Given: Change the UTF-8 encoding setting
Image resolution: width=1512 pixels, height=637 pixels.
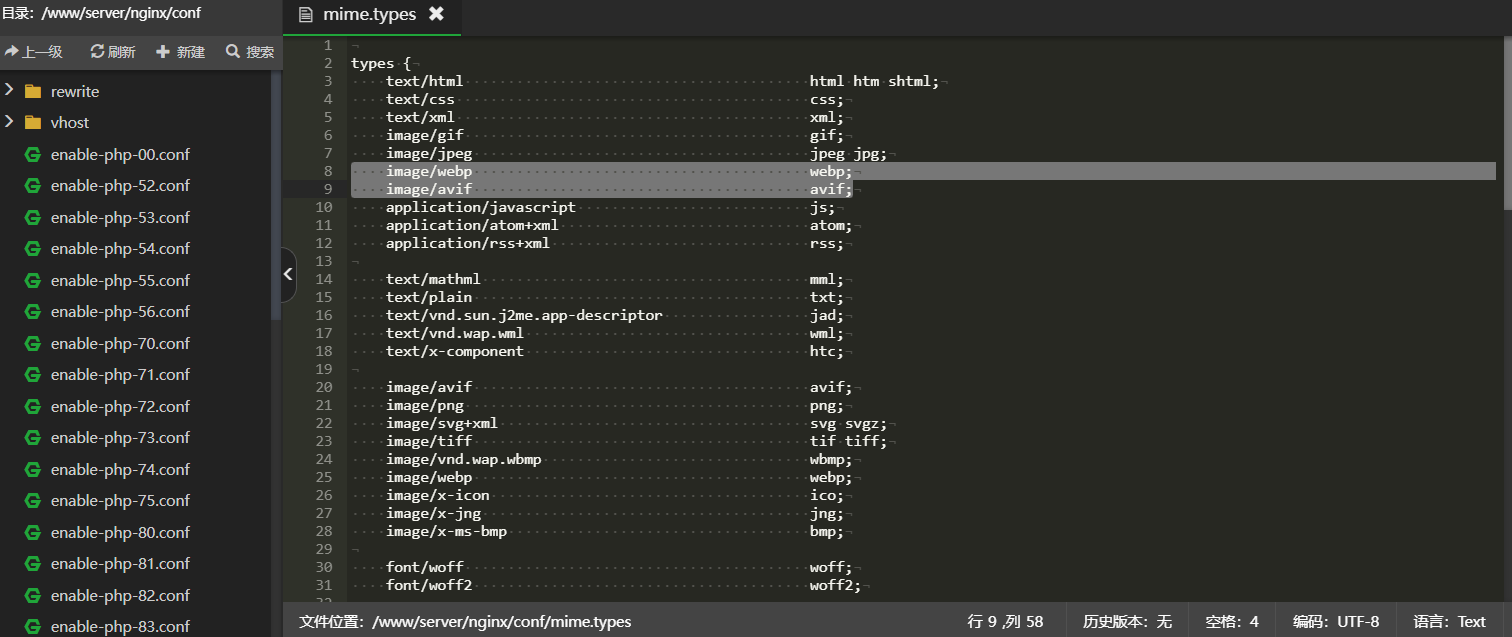Looking at the screenshot, I should [1335, 622].
